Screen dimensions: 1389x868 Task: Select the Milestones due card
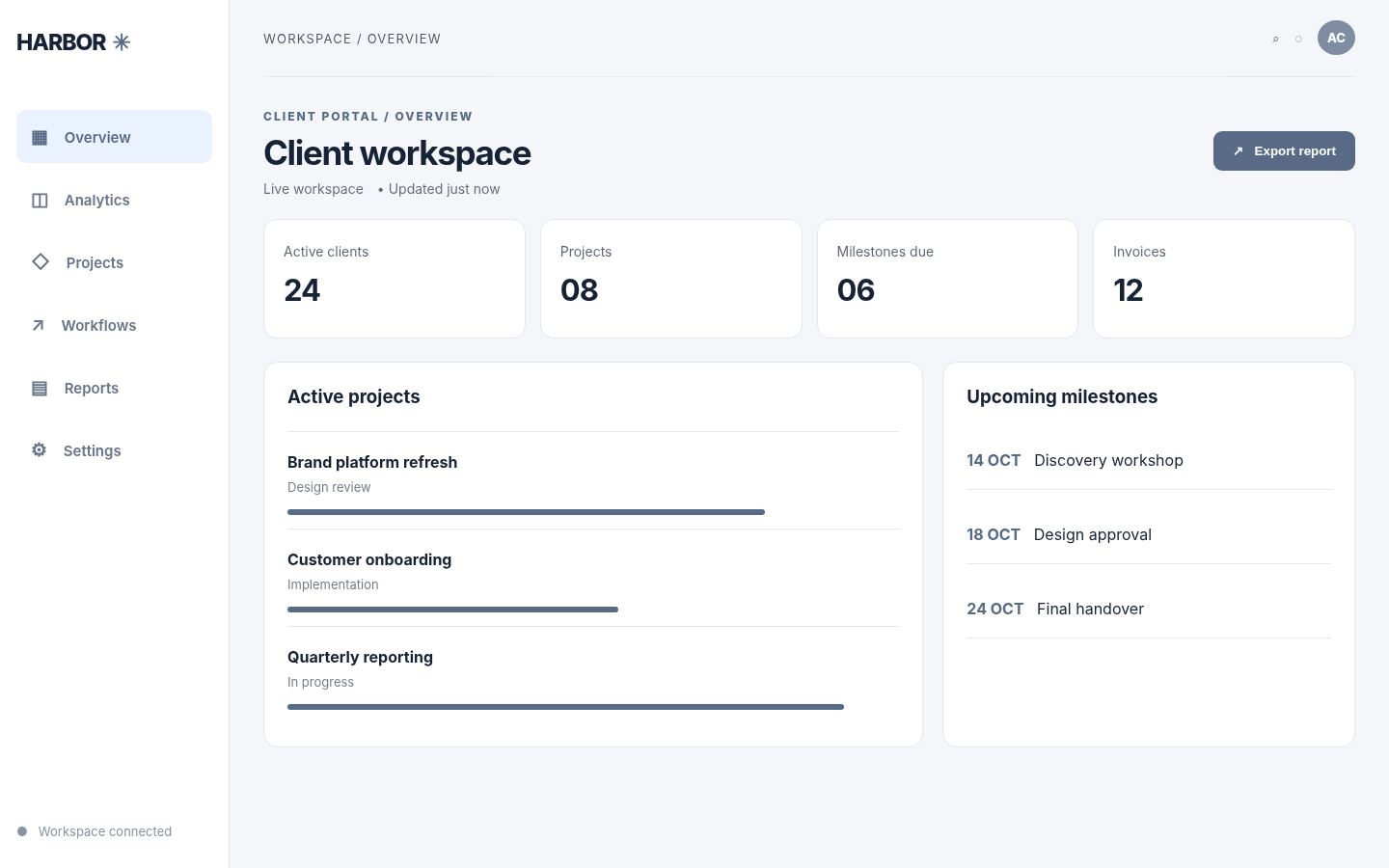tap(947, 279)
